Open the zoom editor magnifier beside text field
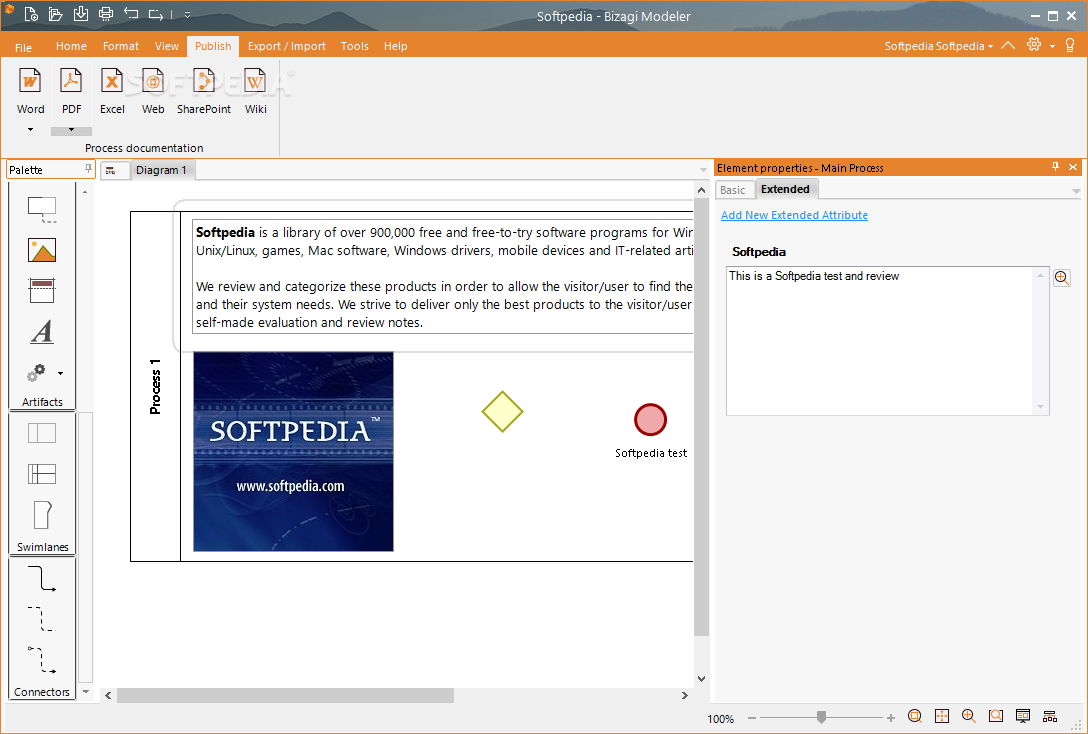The width and height of the screenshot is (1088, 734). click(1061, 278)
